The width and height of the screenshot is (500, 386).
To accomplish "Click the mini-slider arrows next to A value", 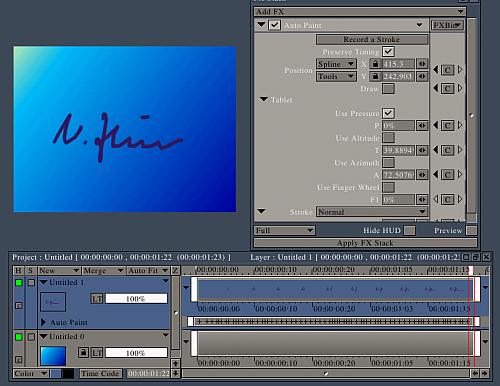I will [422, 175].
